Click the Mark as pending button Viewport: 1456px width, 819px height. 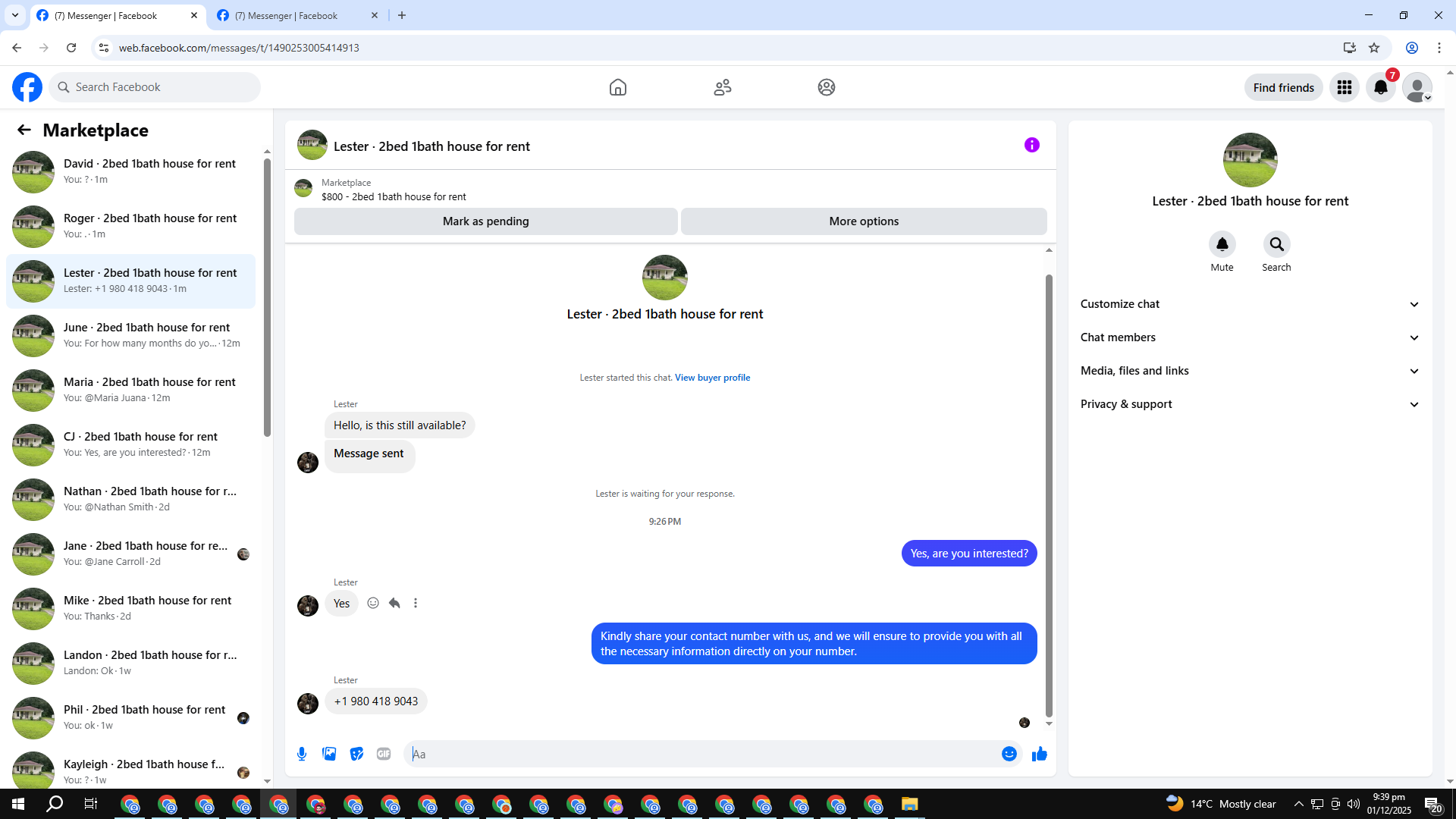coord(486,221)
